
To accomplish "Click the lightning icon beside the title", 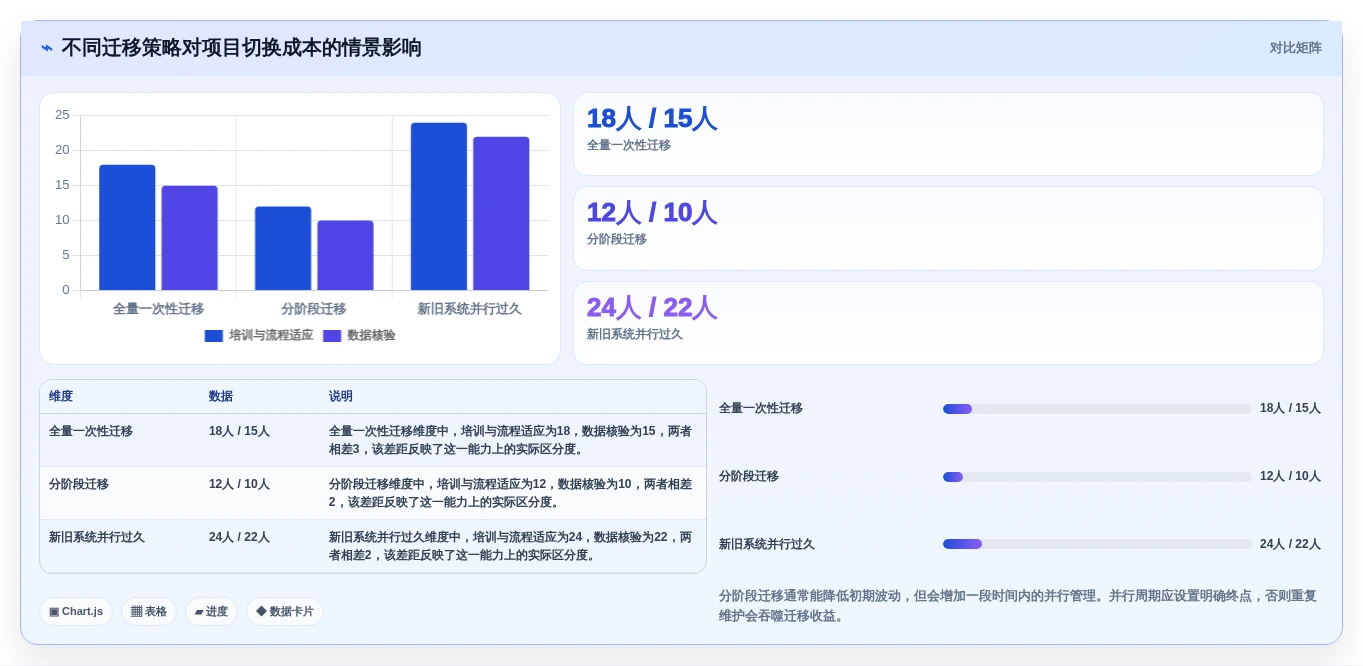I will [47, 48].
